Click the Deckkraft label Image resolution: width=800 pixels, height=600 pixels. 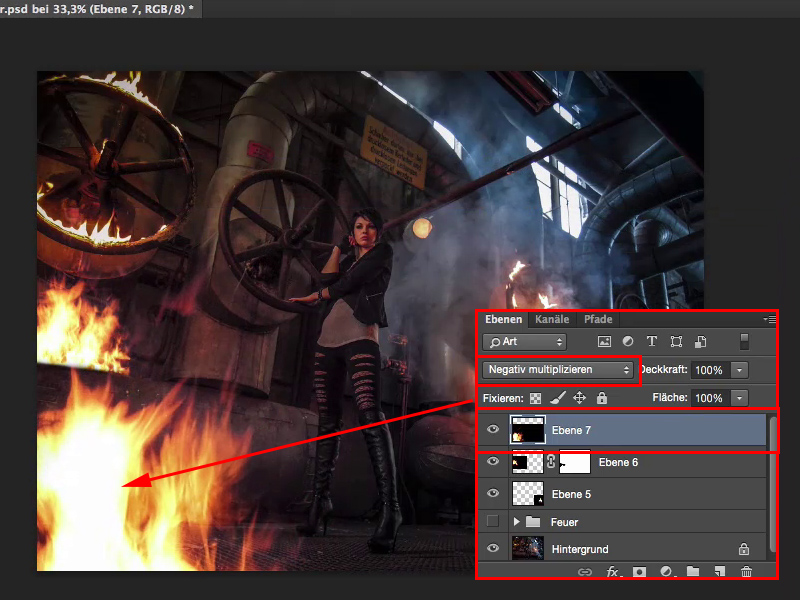tap(663, 369)
